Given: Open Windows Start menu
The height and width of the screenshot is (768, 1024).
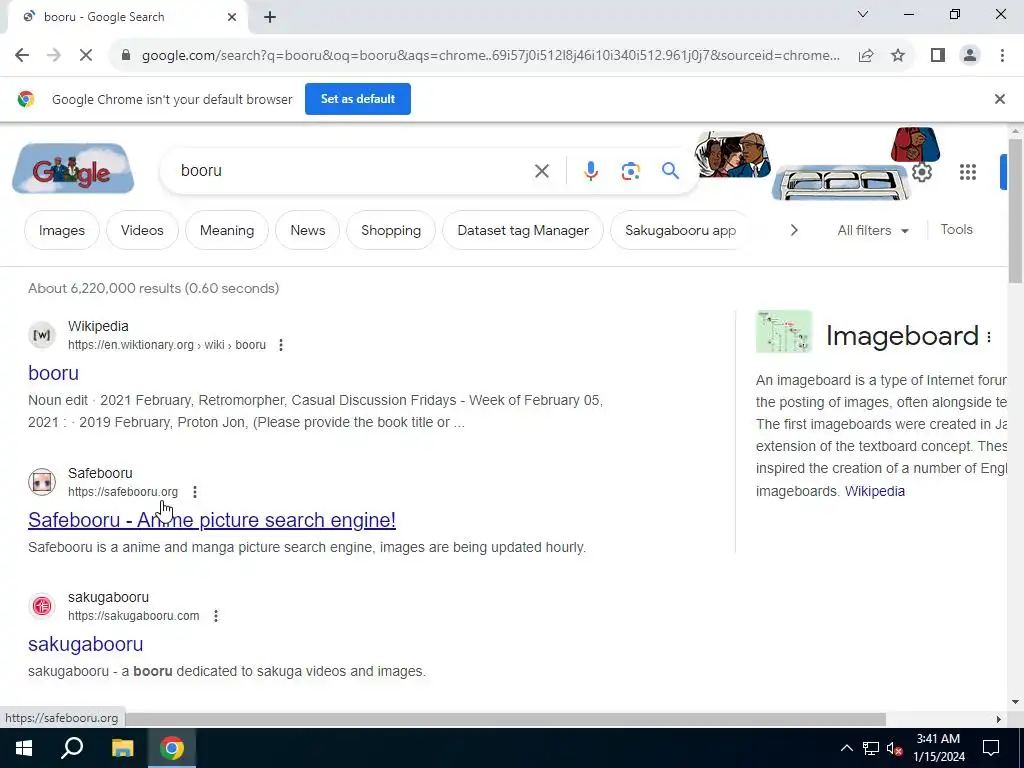Looking at the screenshot, I should 24,748.
